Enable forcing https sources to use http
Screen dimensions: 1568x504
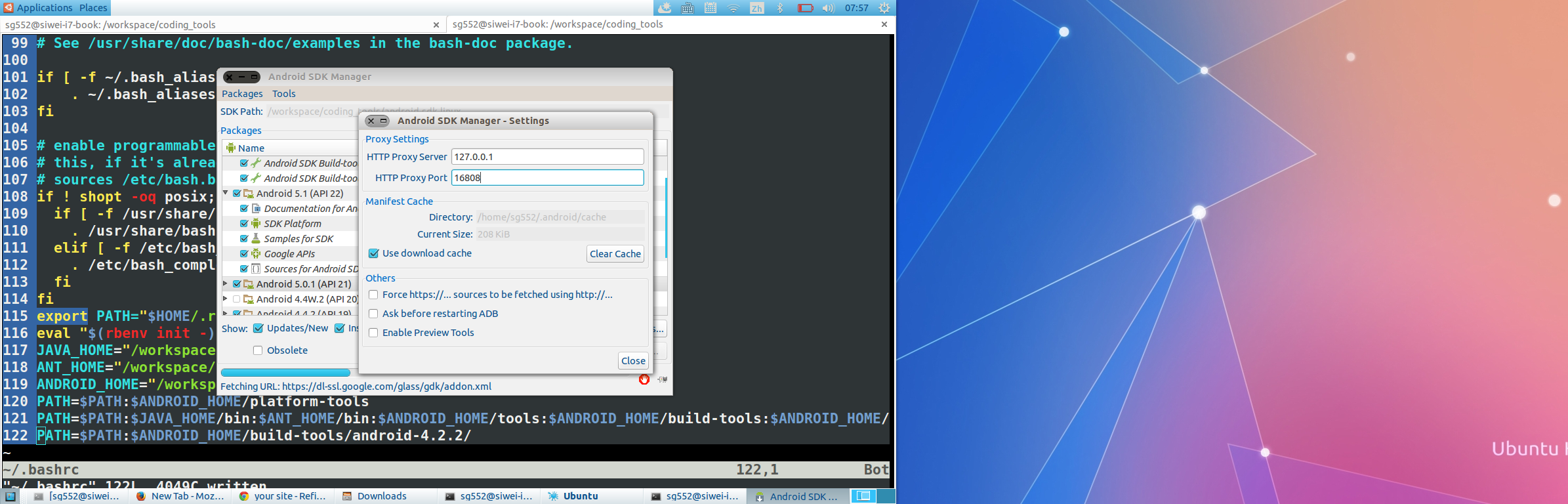[373, 295]
